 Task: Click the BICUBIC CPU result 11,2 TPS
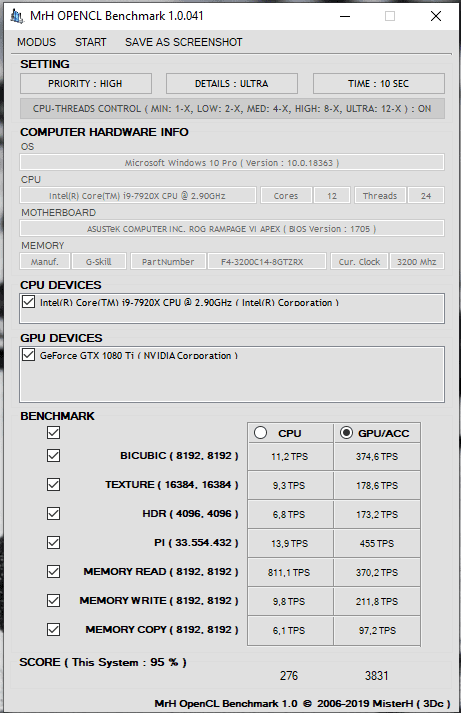(290, 456)
